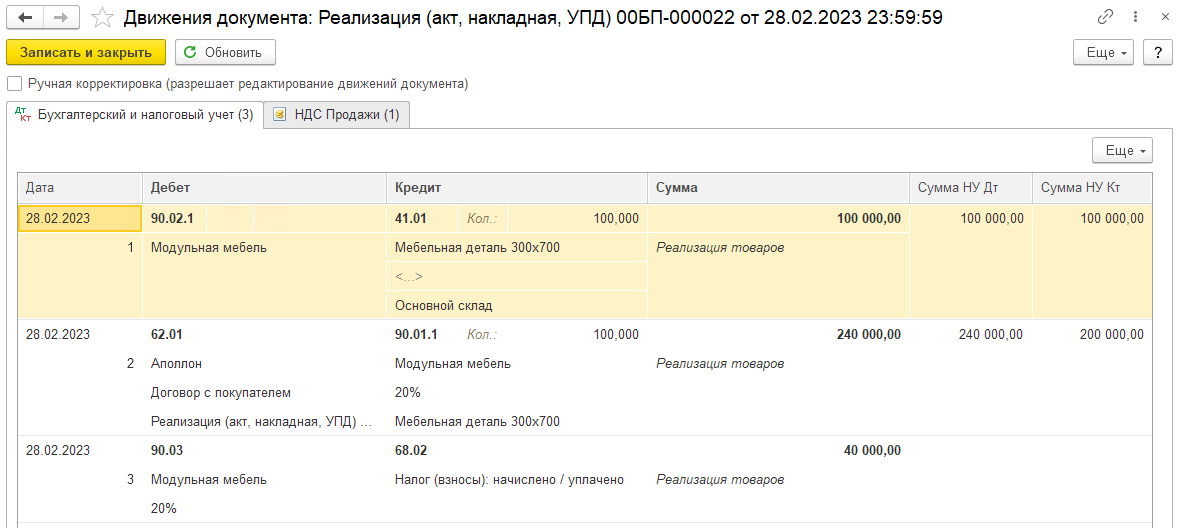
Task: Open the top Еще dropdown menu
Action: pos(1103,52)
